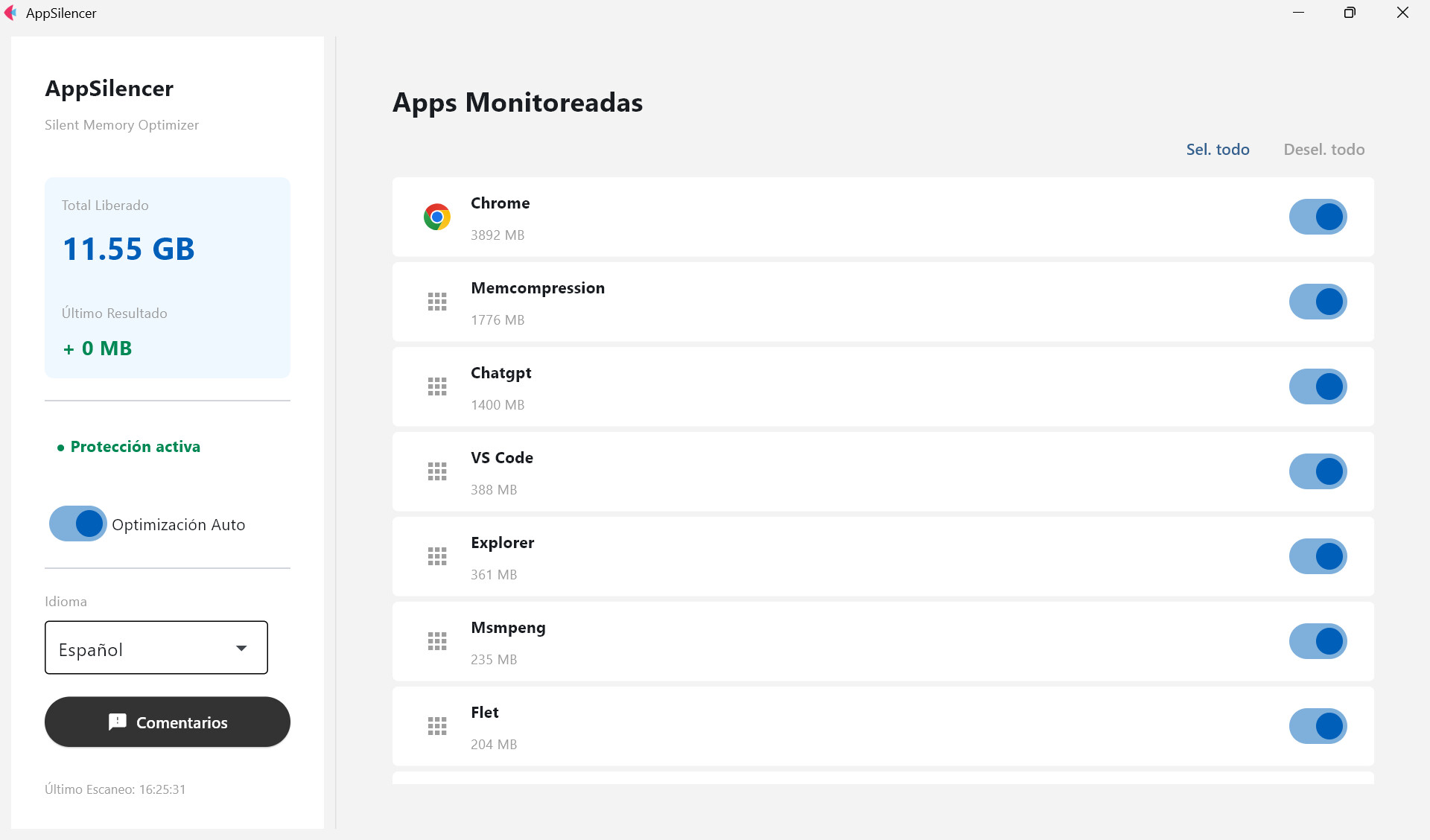Click the AppSilencer logo in the title bar
This screenshot has height=840, width=1430.
click(10, 13)
